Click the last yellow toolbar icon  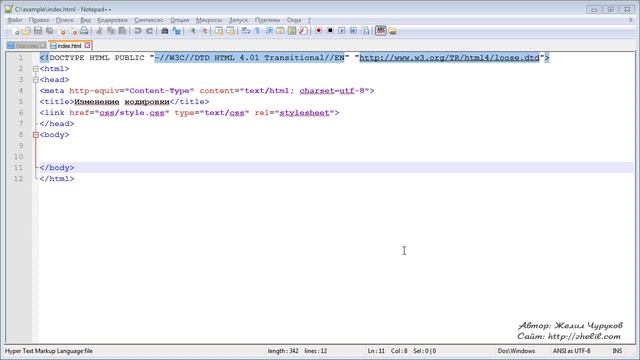pos(392,31)
